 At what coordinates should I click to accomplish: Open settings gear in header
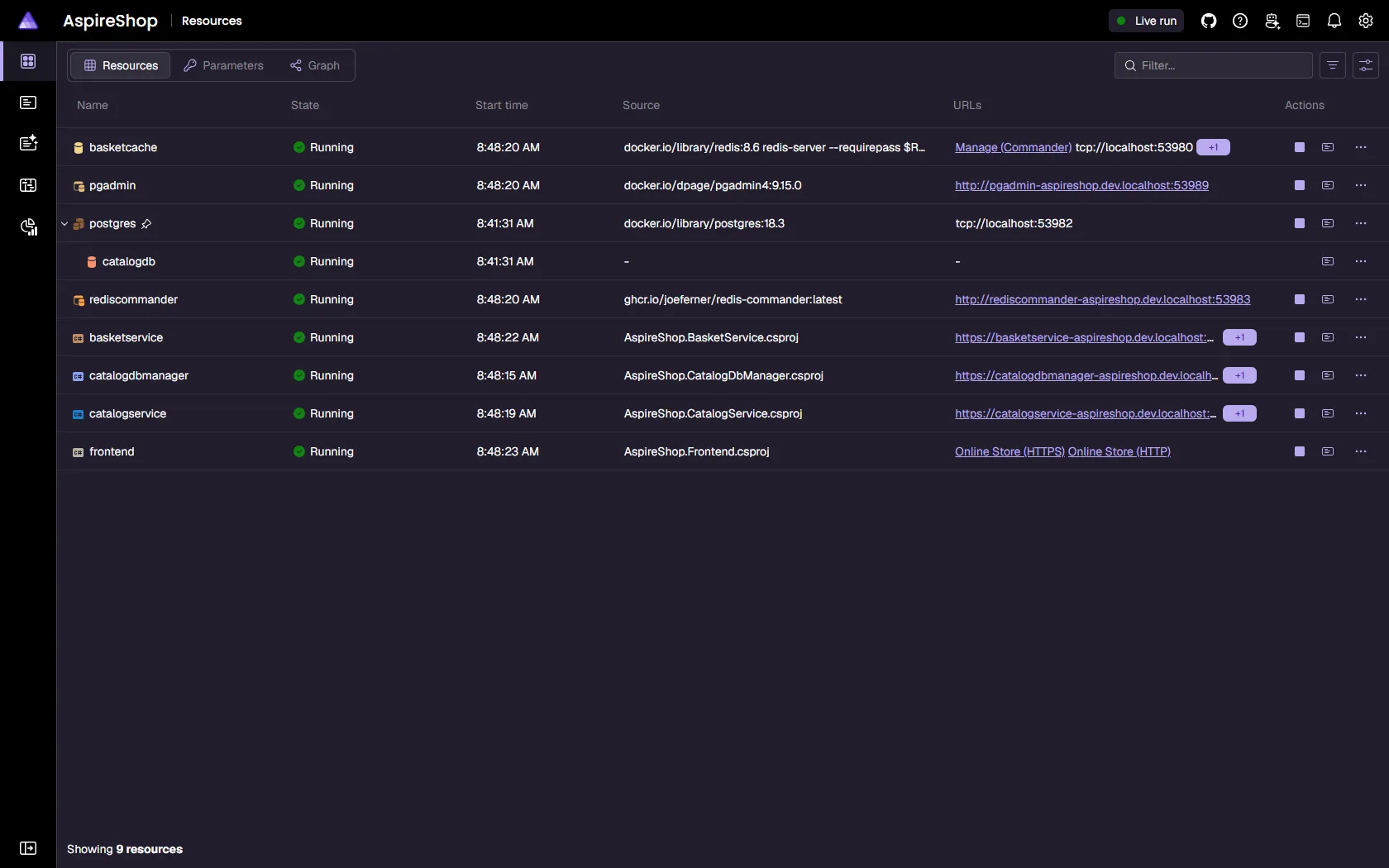1366,21
